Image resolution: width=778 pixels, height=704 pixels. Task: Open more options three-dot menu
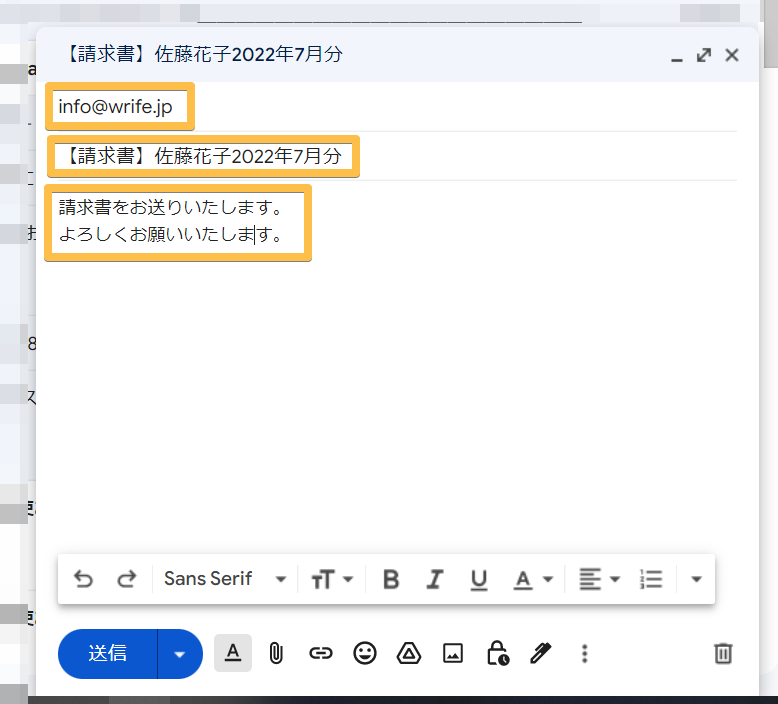(585, 654)
